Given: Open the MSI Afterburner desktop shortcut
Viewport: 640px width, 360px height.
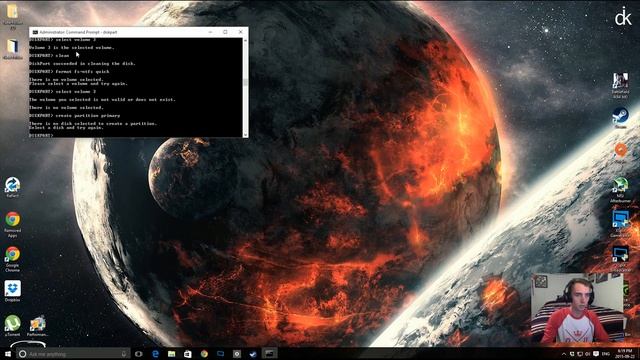Looking at the screenshot, I should (x=620, y=190).
